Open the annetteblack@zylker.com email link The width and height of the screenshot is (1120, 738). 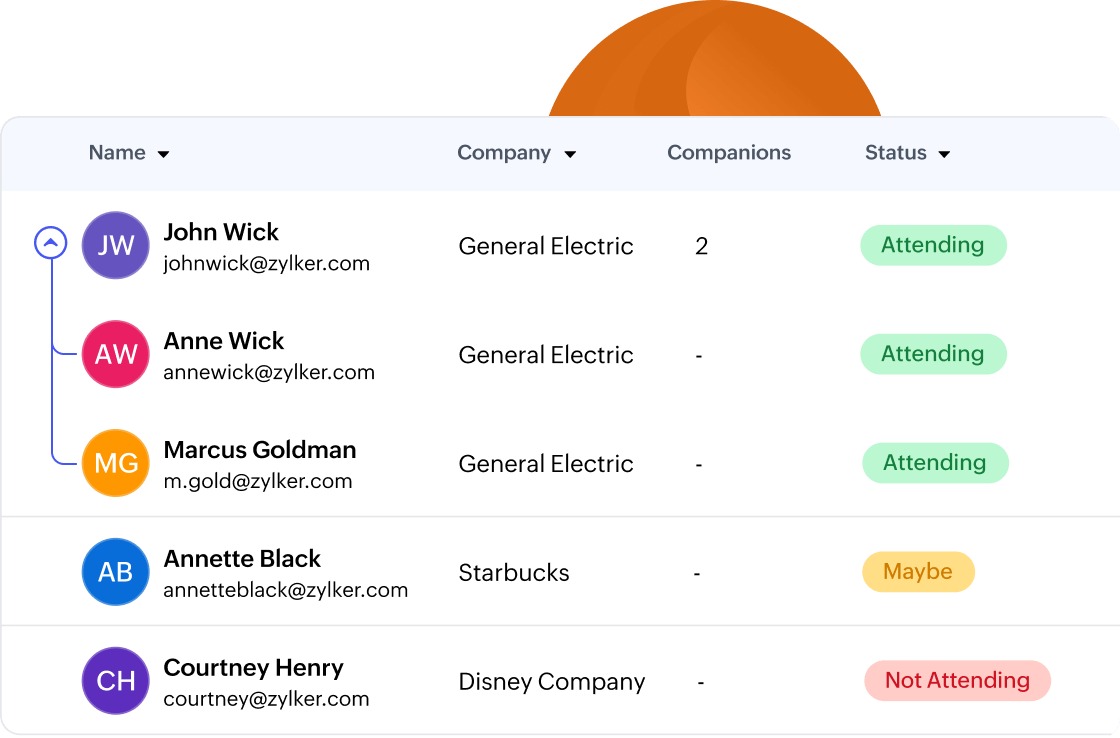(x=285, y=590)
